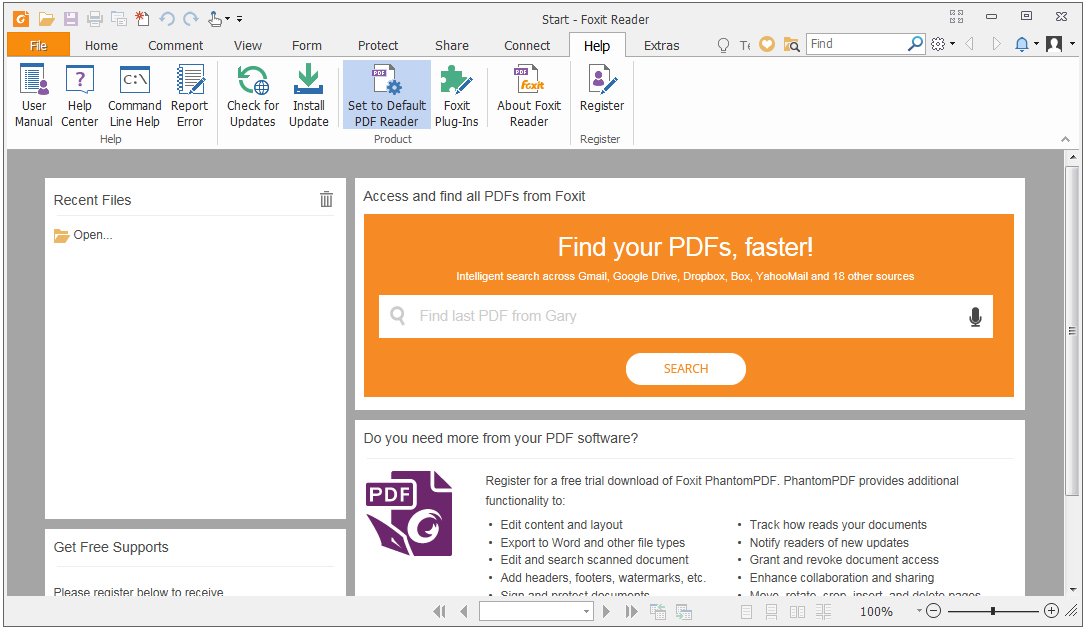The image size is (1086, 630).
Task: Click the microphone voice search icon
Action: [x=975, y=316]
